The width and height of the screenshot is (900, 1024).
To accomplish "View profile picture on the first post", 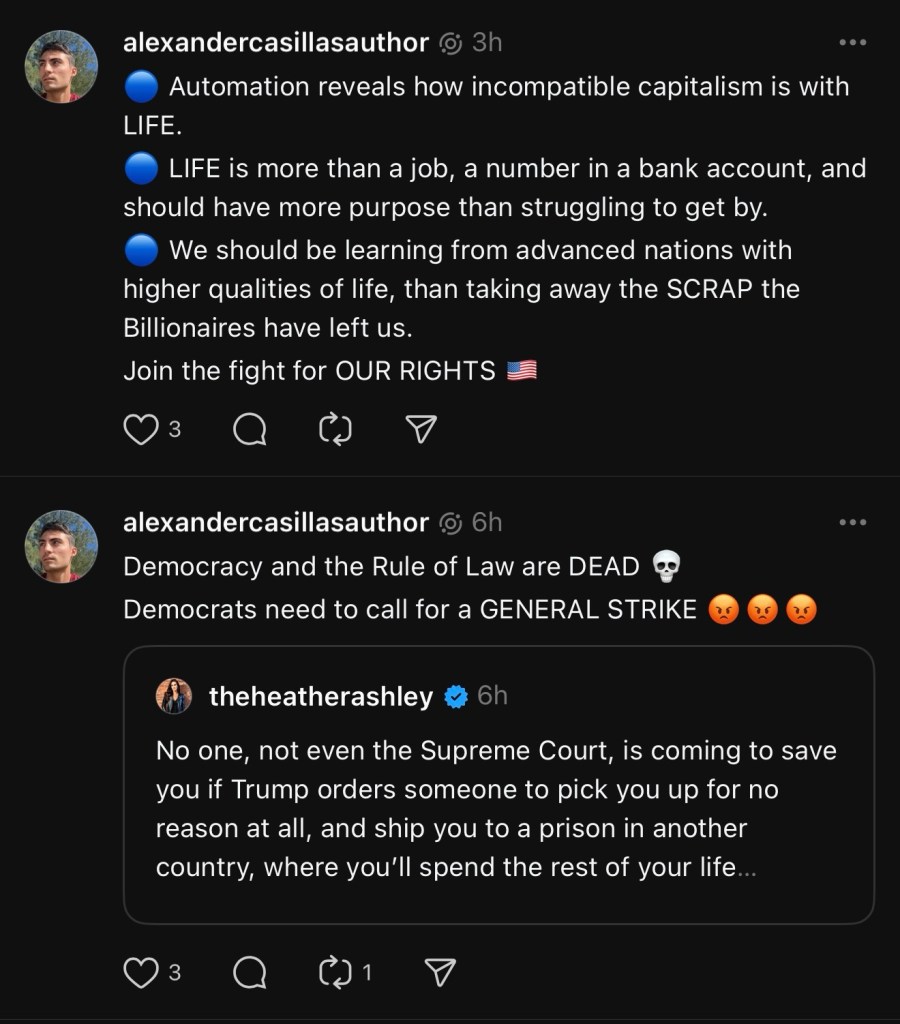I will 61,67.
